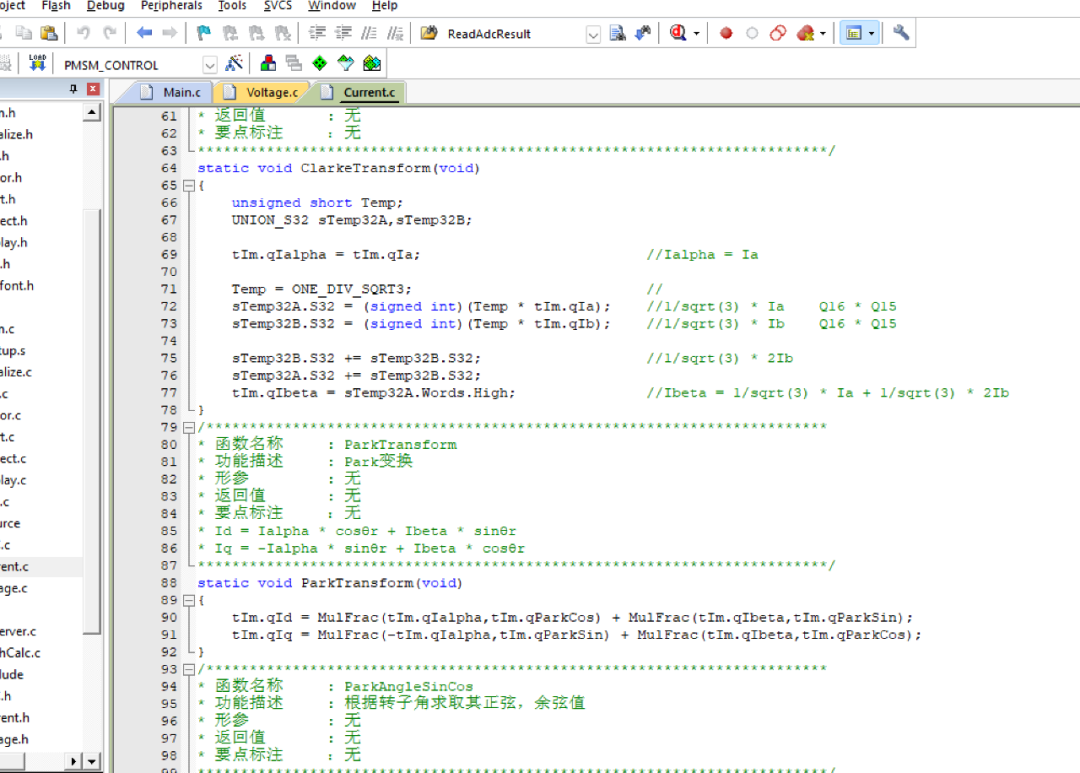Go to the next bookmark
The width and height of the screenshot is (1080, 773).
click(256, 32)
